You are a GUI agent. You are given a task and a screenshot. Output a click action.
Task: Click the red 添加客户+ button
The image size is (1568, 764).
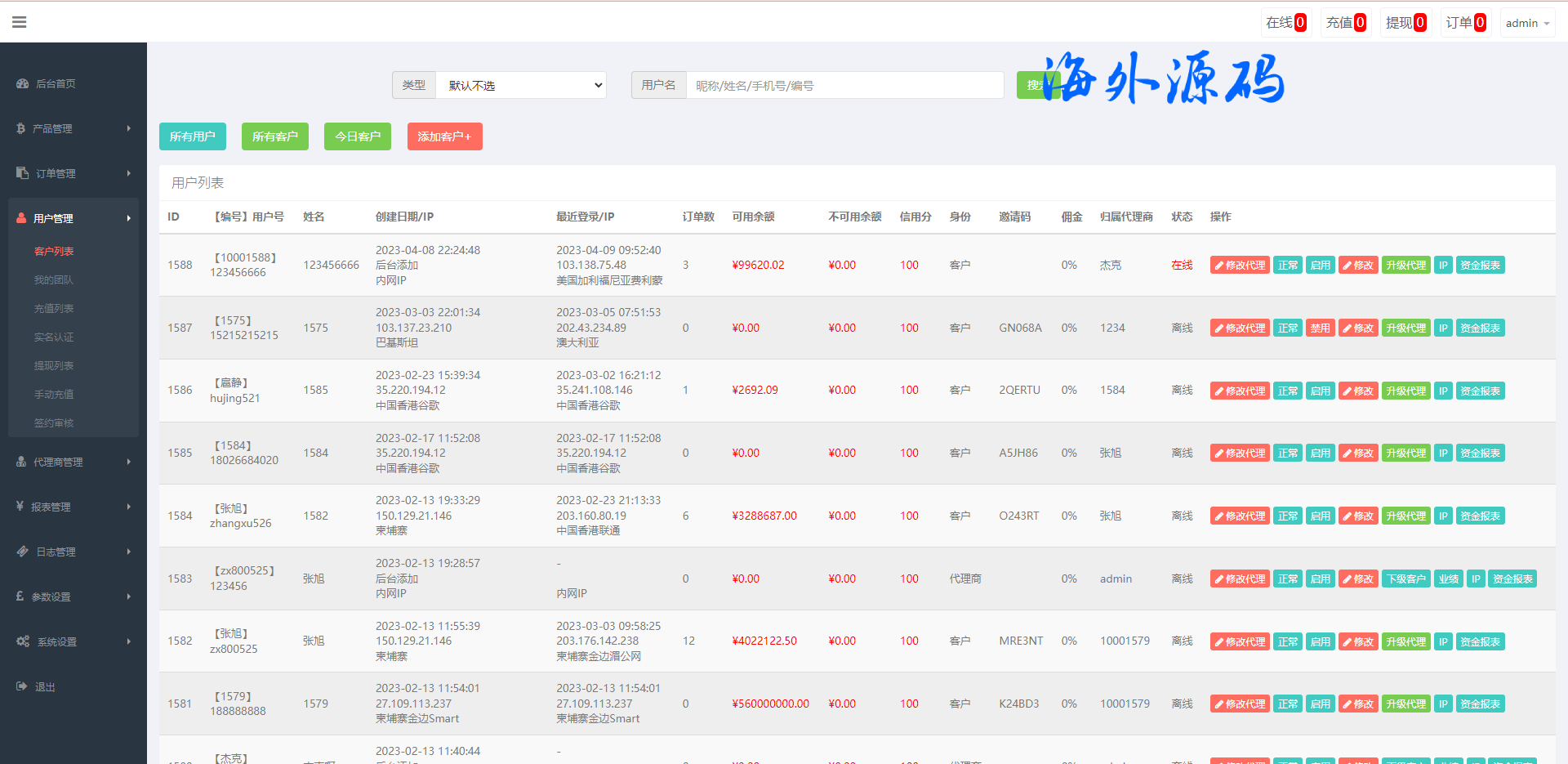click(x=444, y=136)
